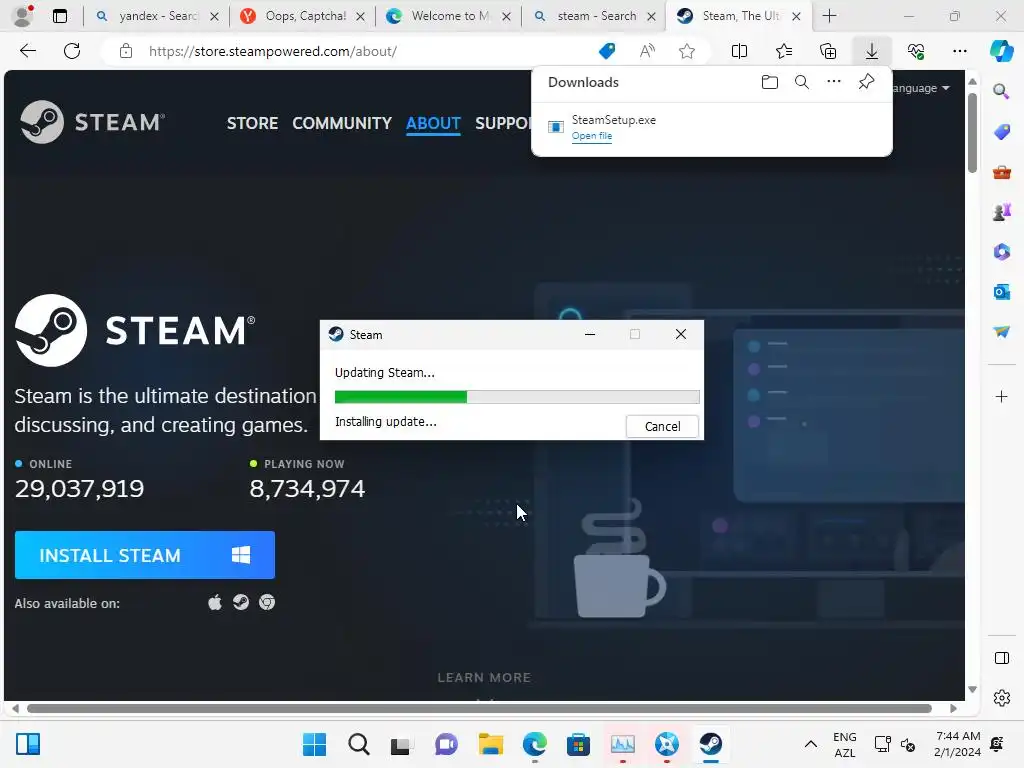Screen dimensions: 1024x768
Task: Open the language dropdown
Action: point(921,88)
